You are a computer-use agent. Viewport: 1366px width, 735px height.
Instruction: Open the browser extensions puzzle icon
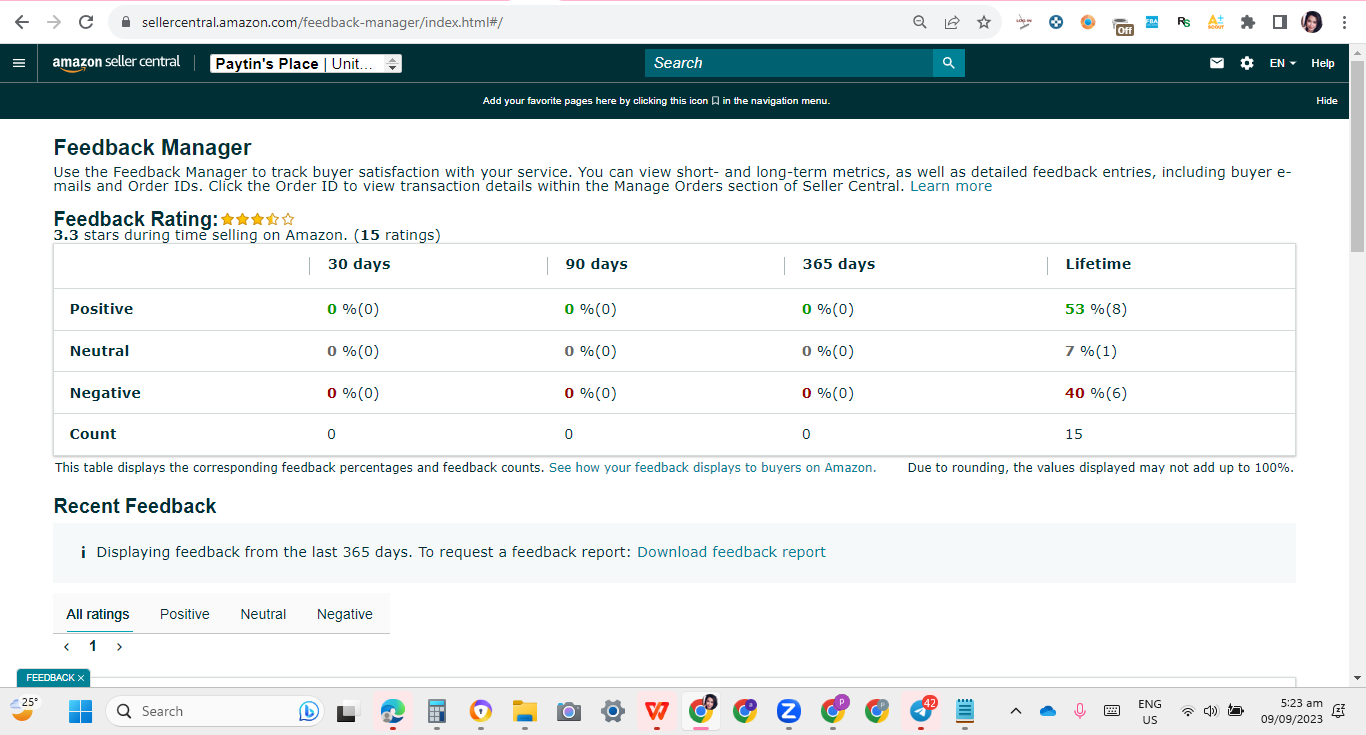(1247, 22)
